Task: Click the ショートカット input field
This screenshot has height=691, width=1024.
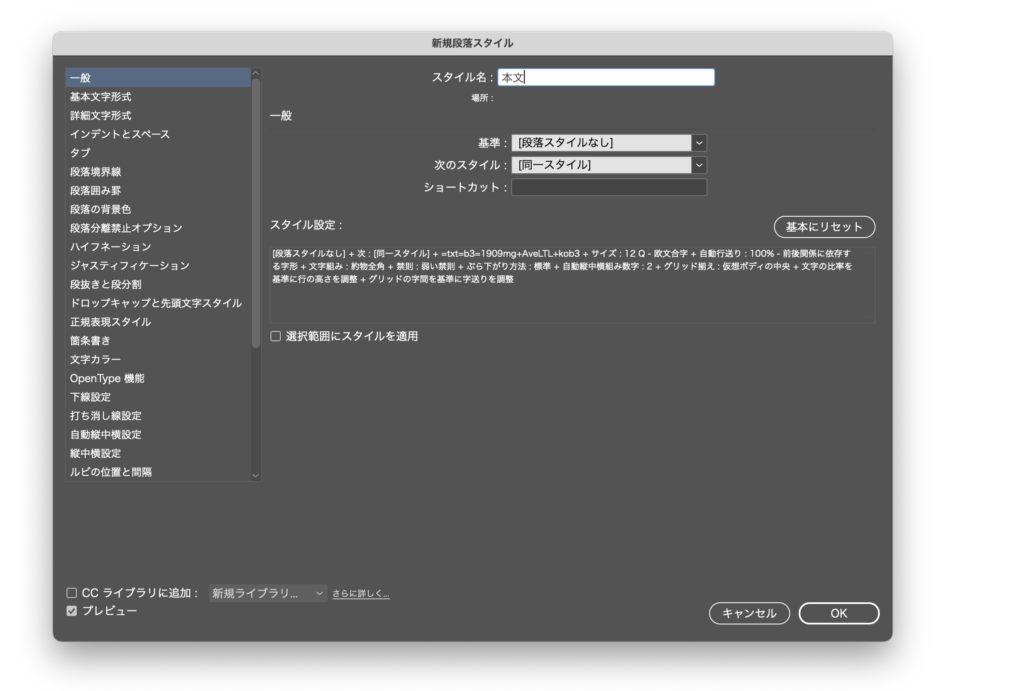Action: tap(608, 187)
